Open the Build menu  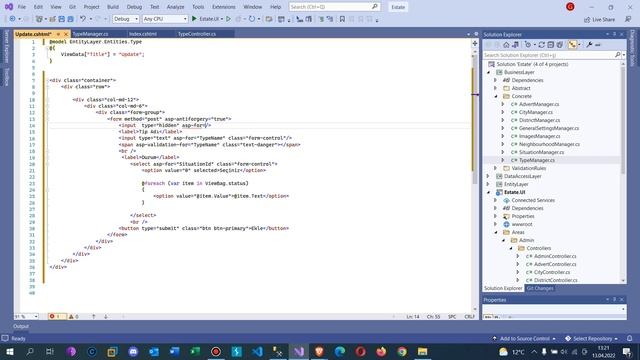tap(113, 7)
